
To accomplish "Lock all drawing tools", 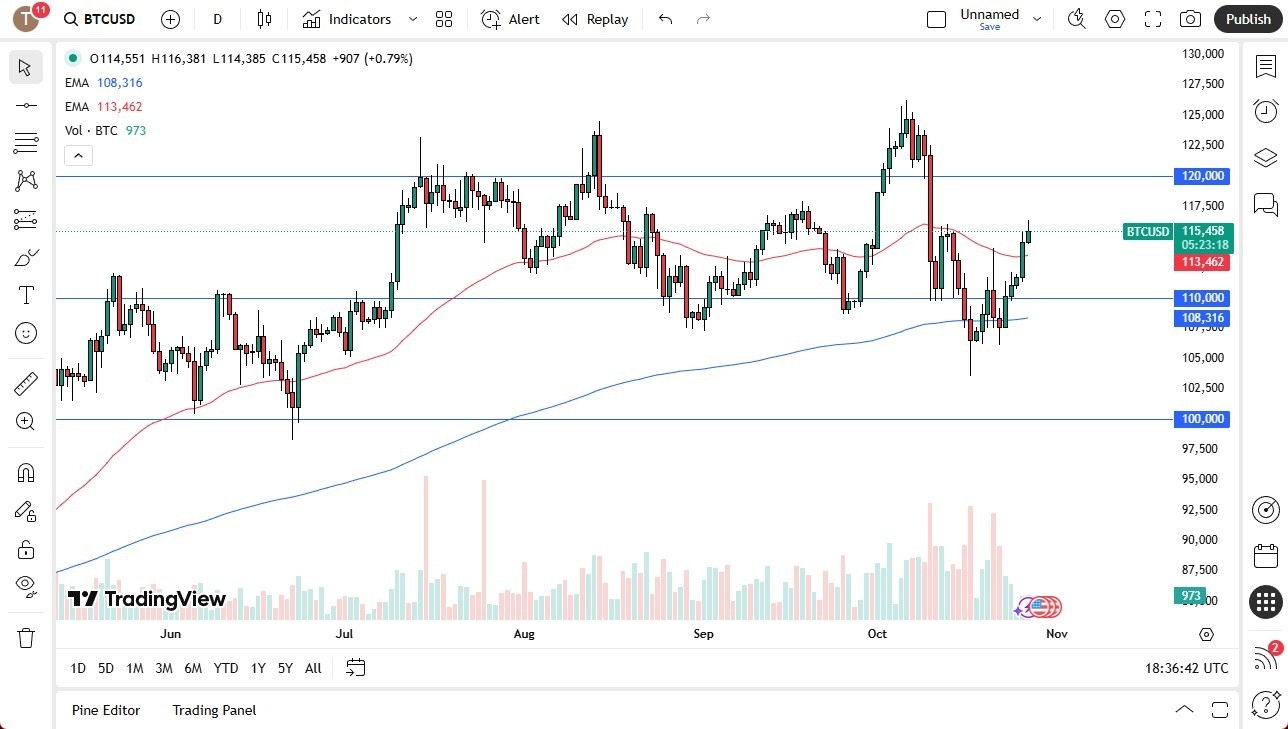I will click(x=25, y=548).
